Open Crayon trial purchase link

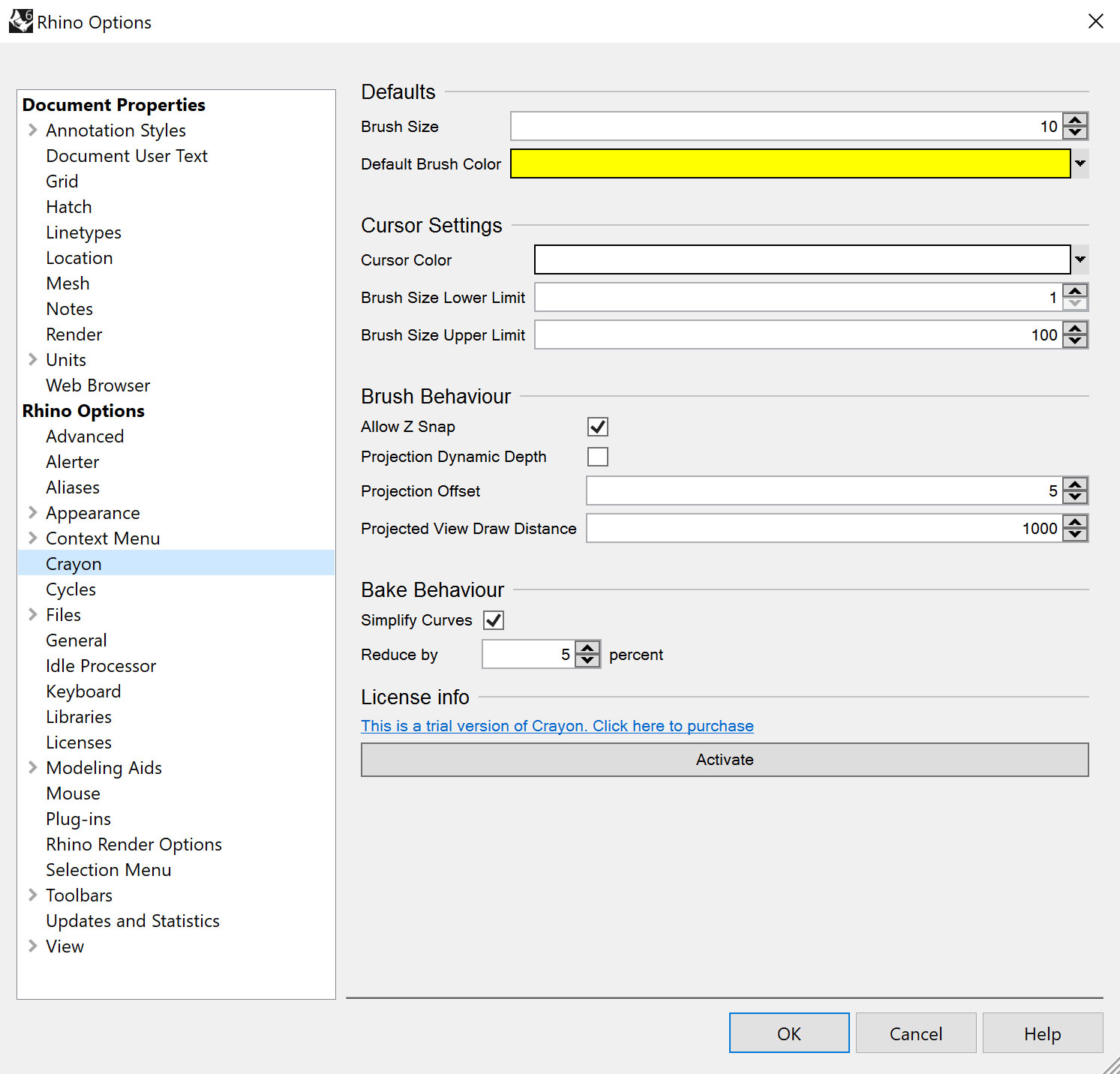557,726
